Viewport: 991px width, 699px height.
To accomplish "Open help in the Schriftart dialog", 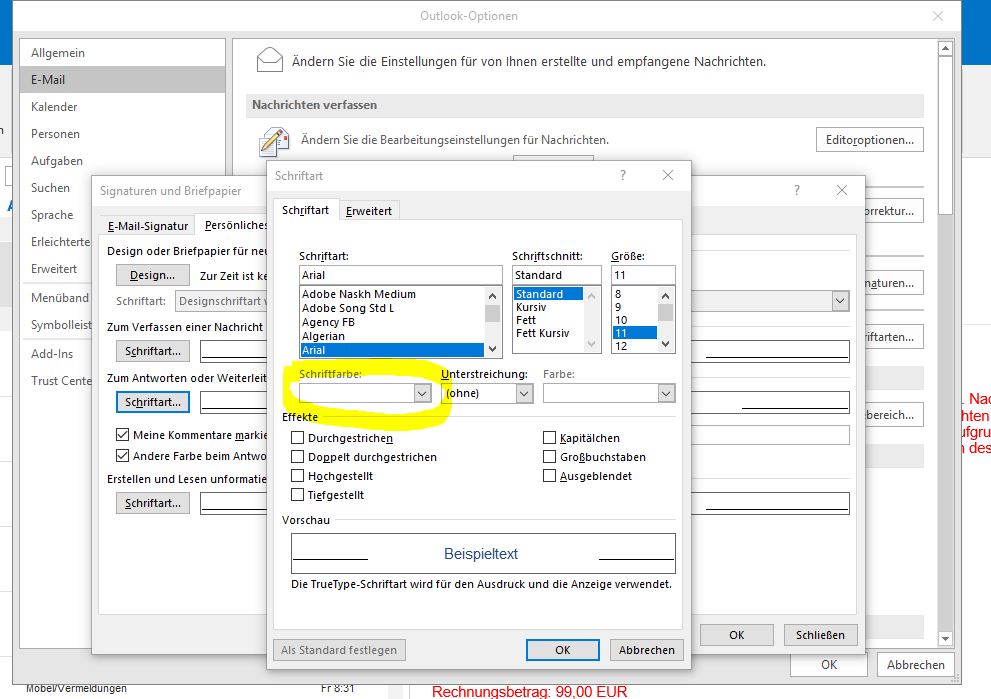I will point(623,175).
